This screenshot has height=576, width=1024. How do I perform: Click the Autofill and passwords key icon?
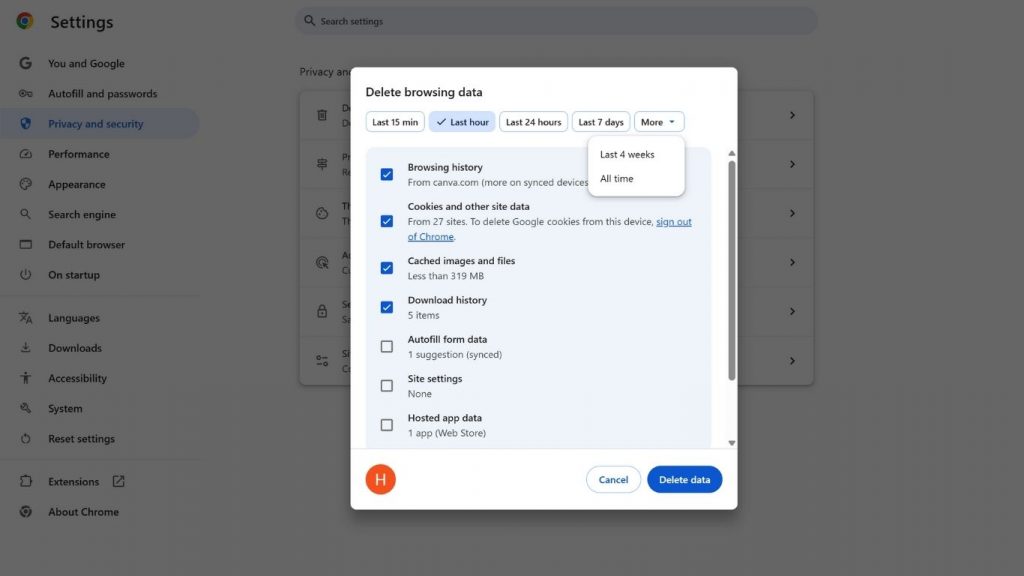[x=26, y=94]
